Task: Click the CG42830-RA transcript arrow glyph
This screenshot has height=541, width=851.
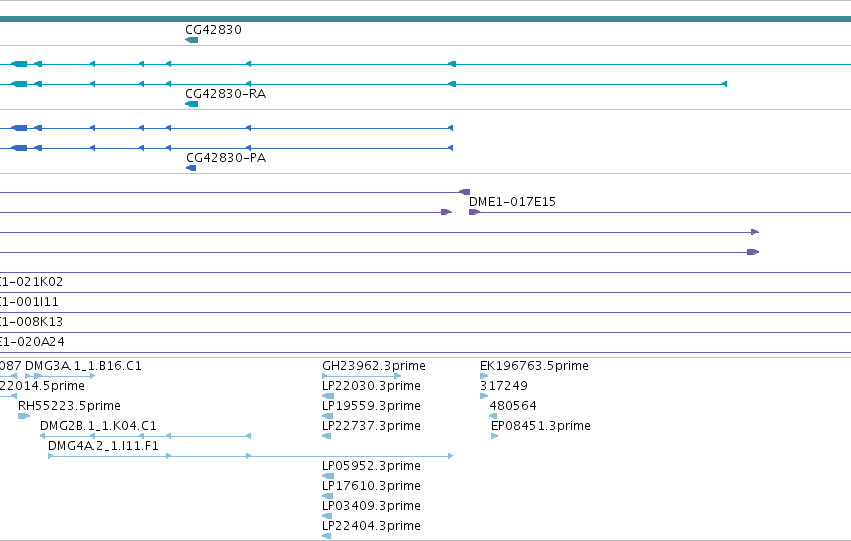Action: point(192,104)
